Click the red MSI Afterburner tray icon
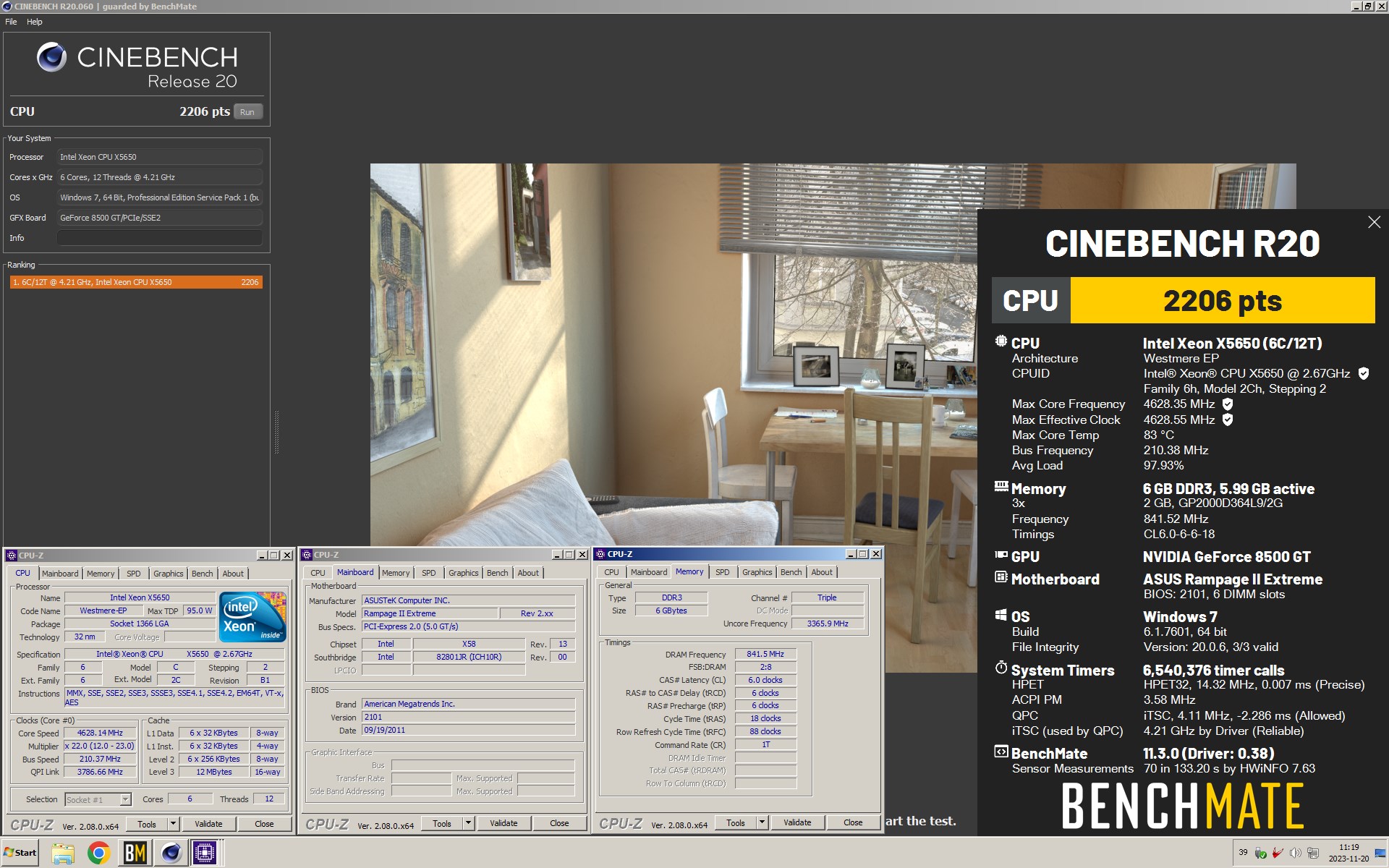The height and width of the screenshot is (868, 1389). (1278, 853)
